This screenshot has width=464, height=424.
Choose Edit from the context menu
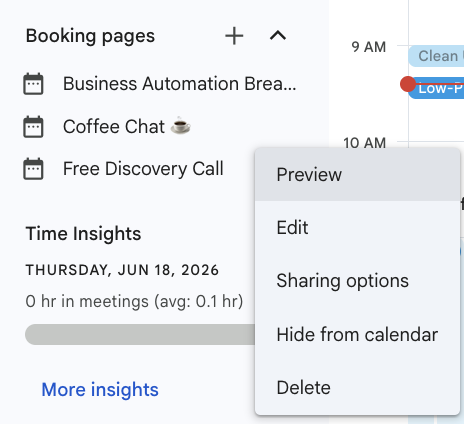click(357, 228)
